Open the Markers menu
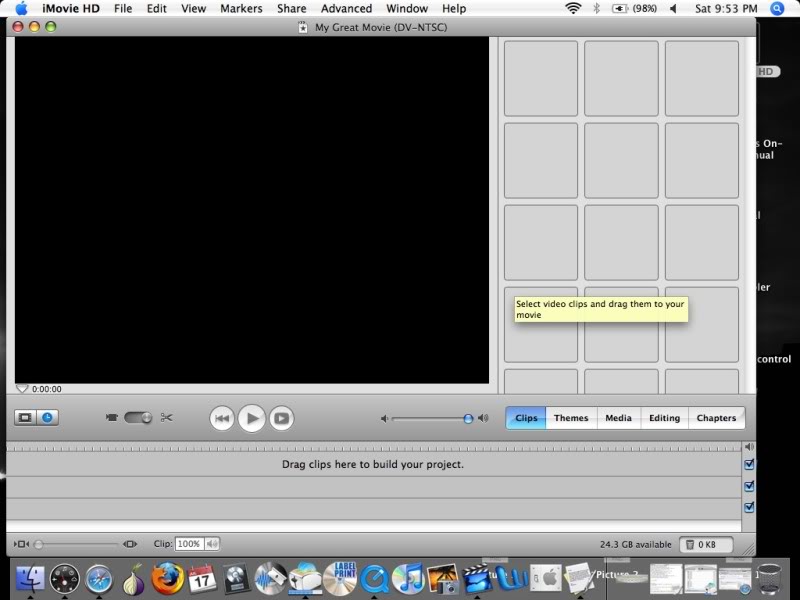 coord(241,8)
